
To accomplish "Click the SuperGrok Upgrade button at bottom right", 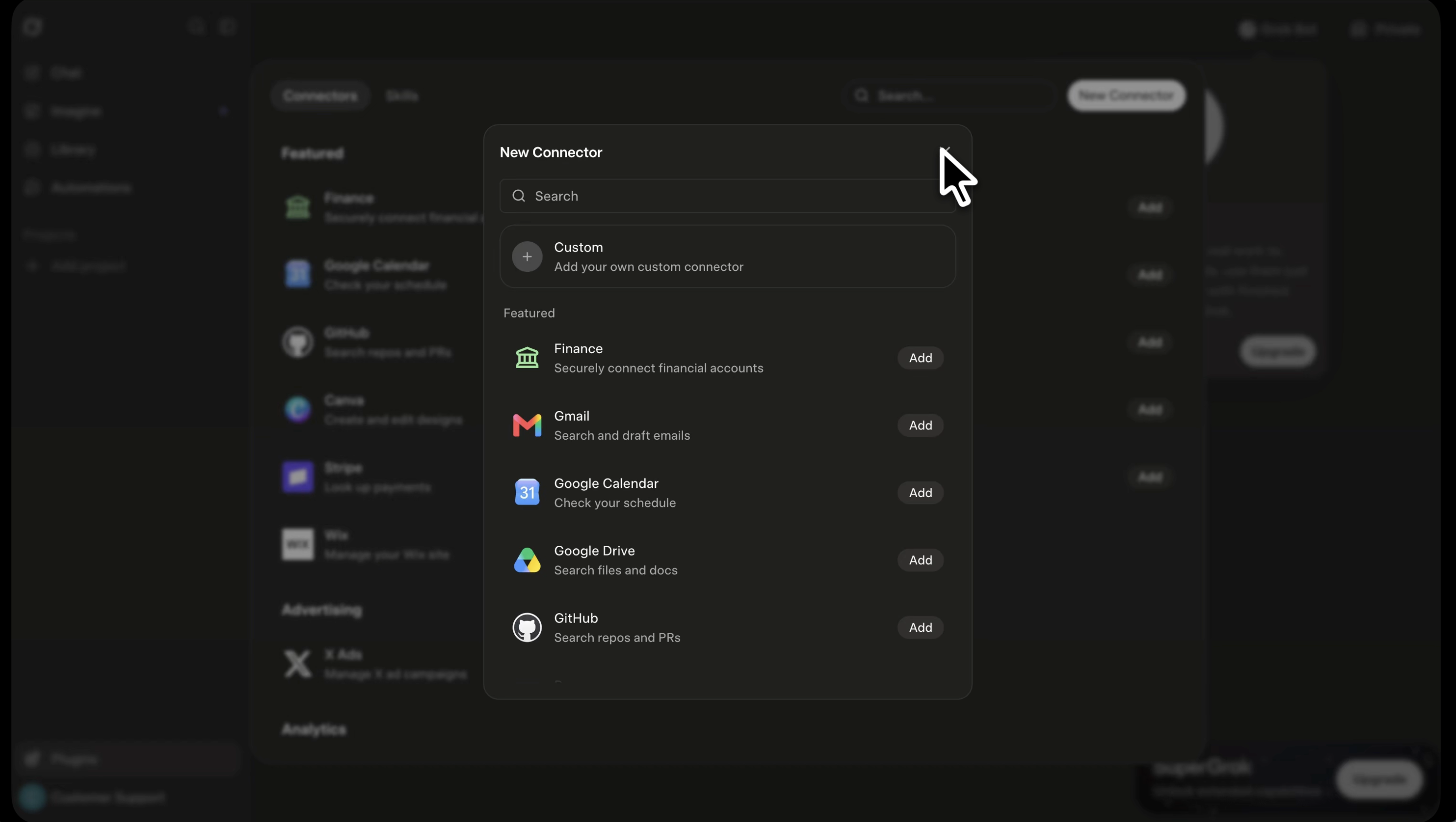I will click(1380, 780).
